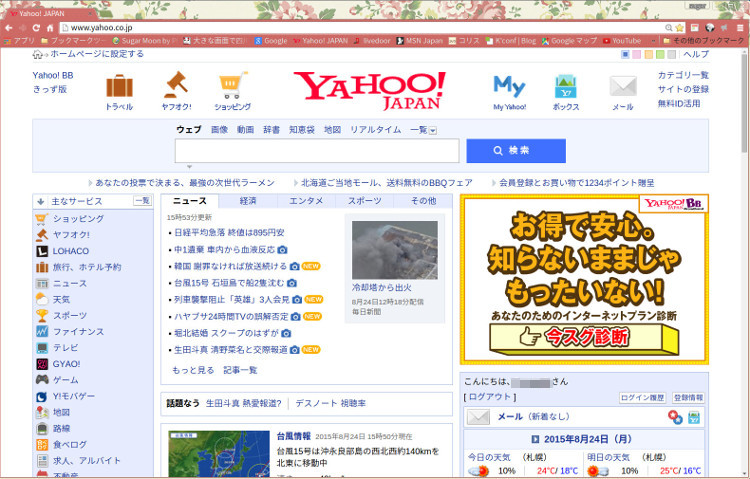This screenshot has width=750, height=479.
Task: Click the browser address bar
Action: pos(364,28)
